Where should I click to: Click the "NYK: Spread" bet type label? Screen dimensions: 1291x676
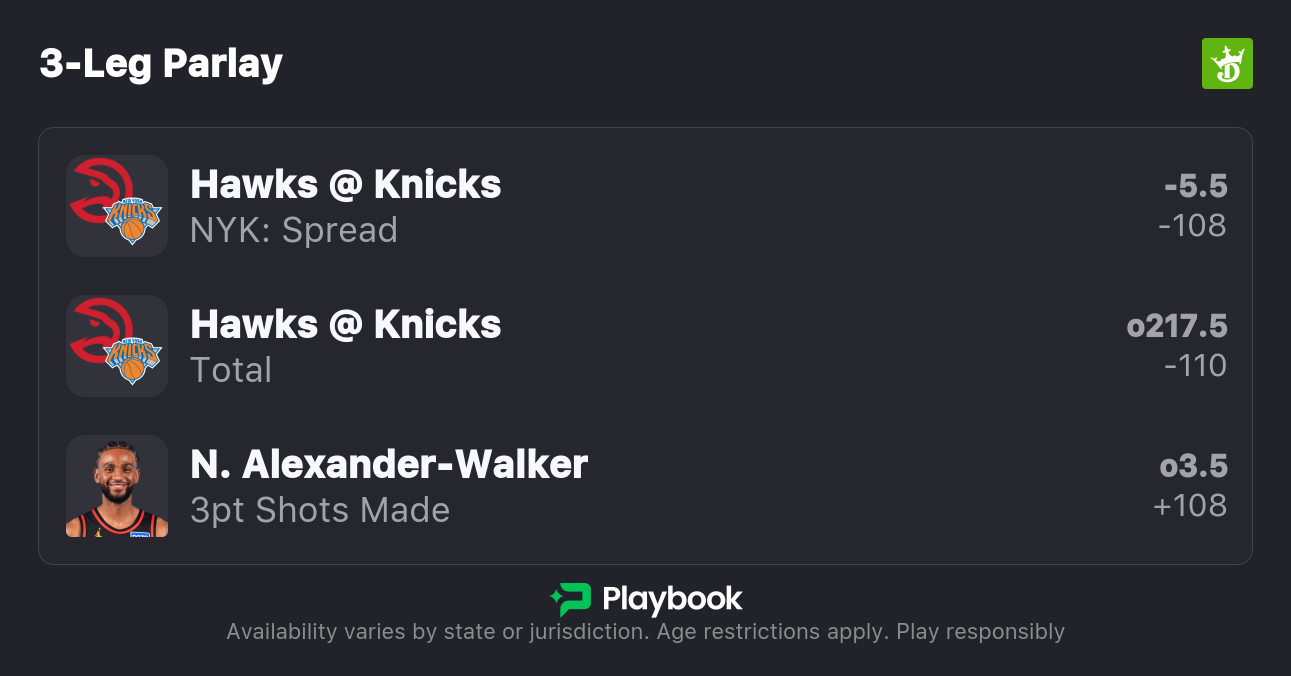(x=294, y=230)
